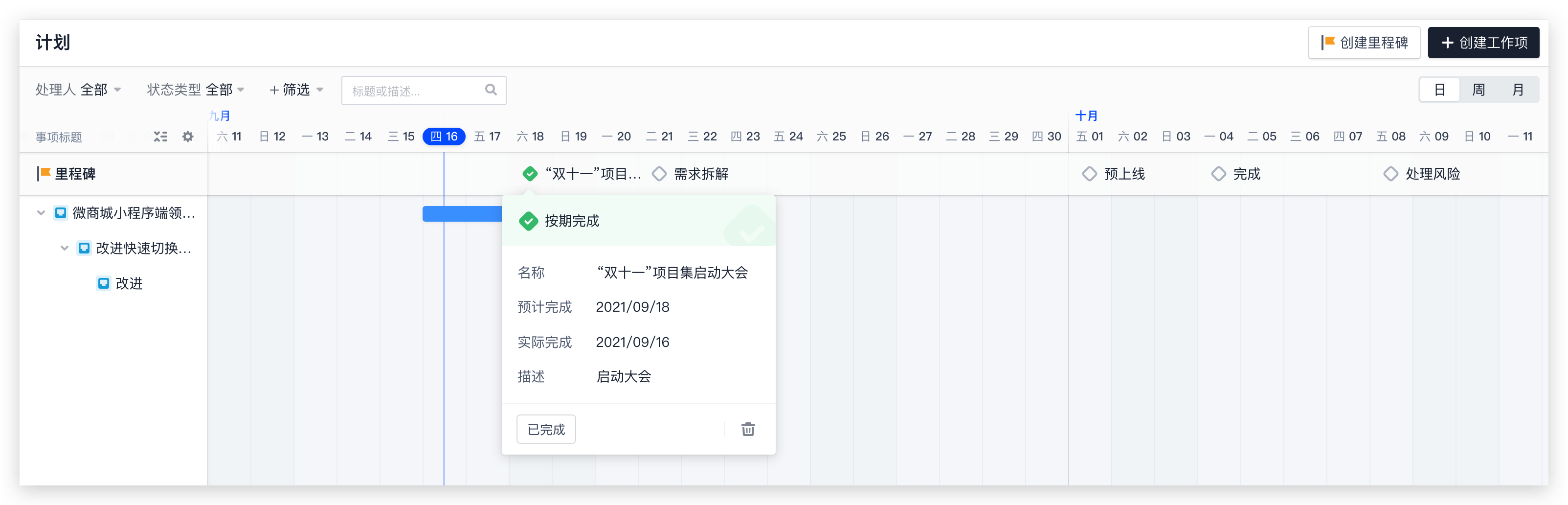Open the 处理人 全部 filter dropdown

pos(78,90)
